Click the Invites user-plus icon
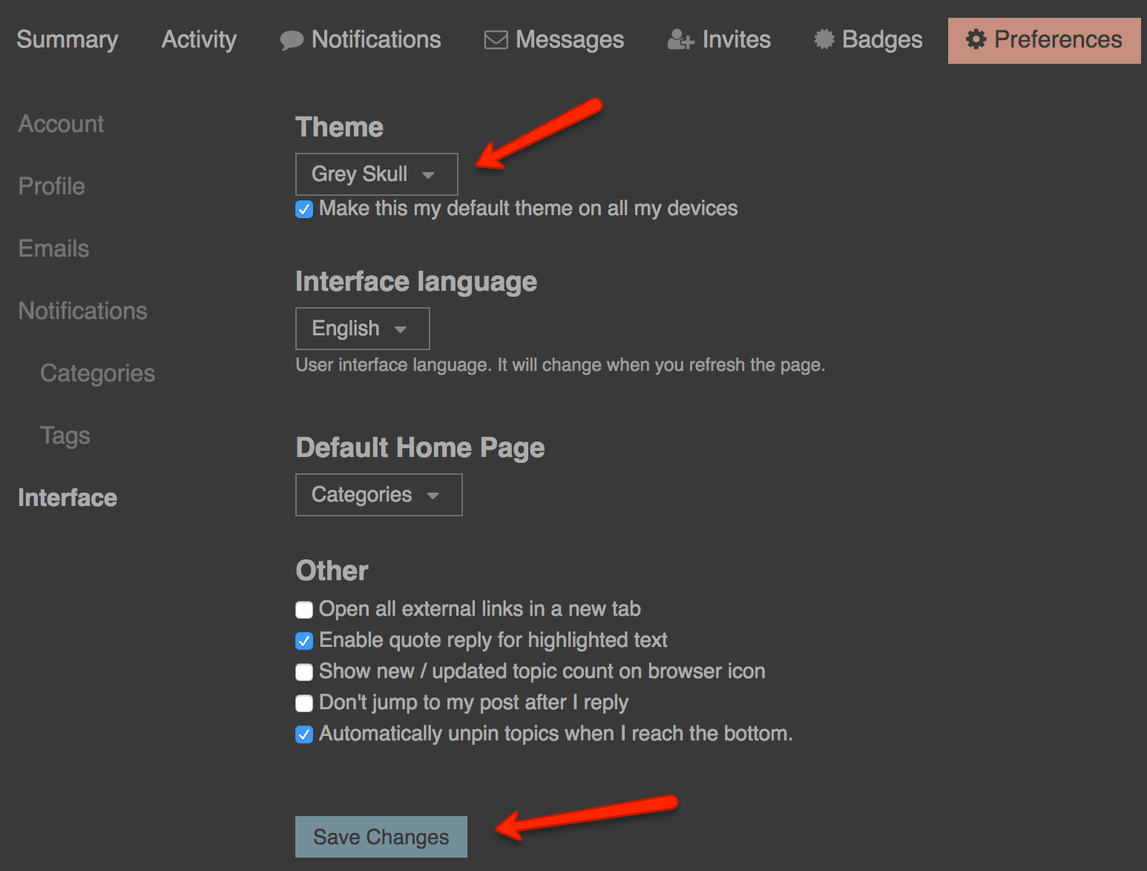Screen dimensions: 1147x871 pos(680,41)
